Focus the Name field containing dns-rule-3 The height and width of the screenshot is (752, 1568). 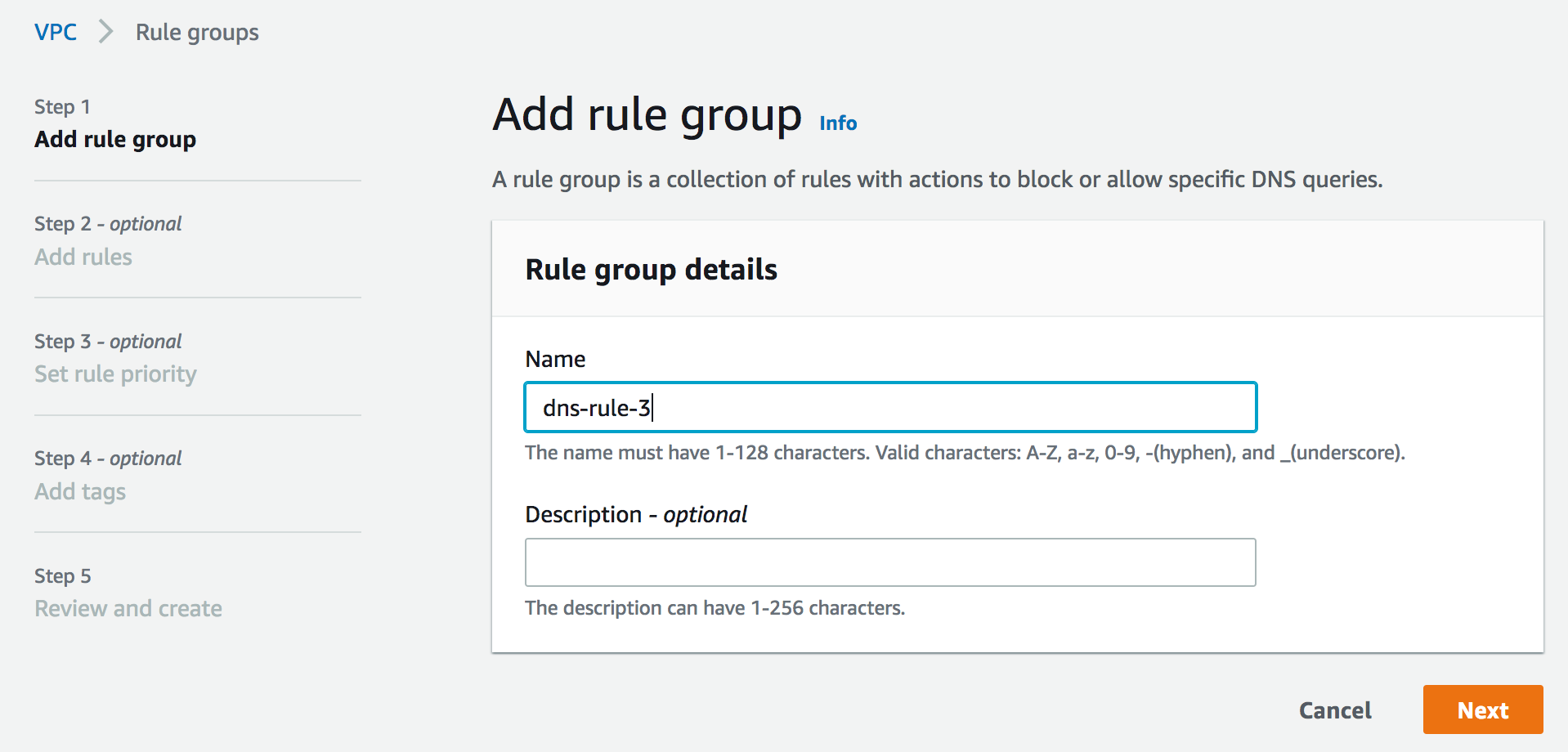[889, 407]
